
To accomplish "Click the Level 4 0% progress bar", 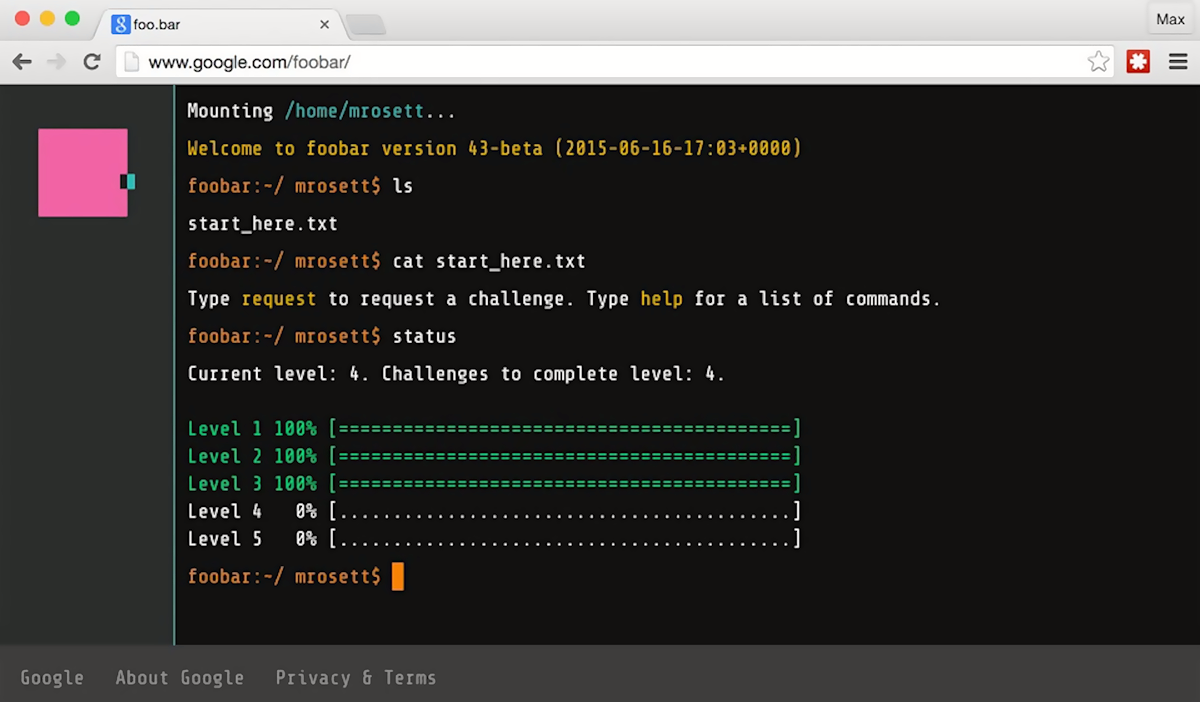I will [565, 512].
